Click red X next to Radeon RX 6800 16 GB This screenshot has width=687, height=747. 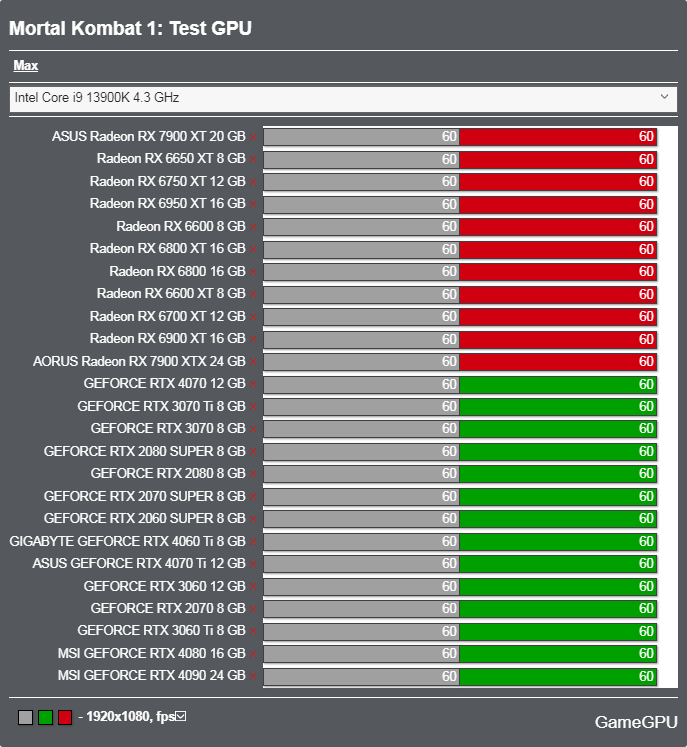[x=253, y=272]
